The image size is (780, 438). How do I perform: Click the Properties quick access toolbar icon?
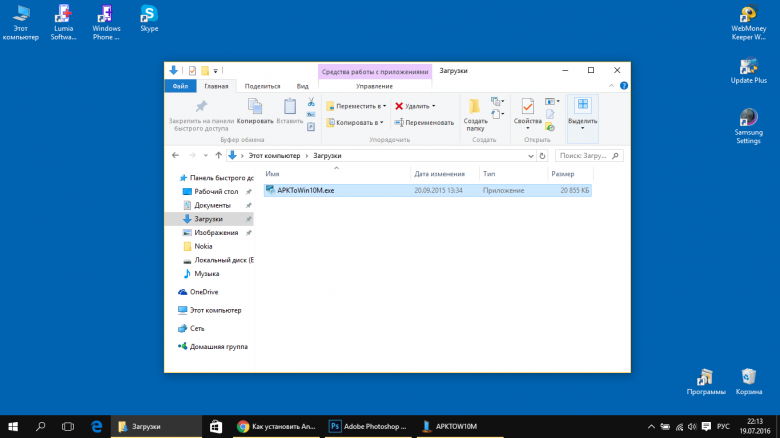pos(192,71)
